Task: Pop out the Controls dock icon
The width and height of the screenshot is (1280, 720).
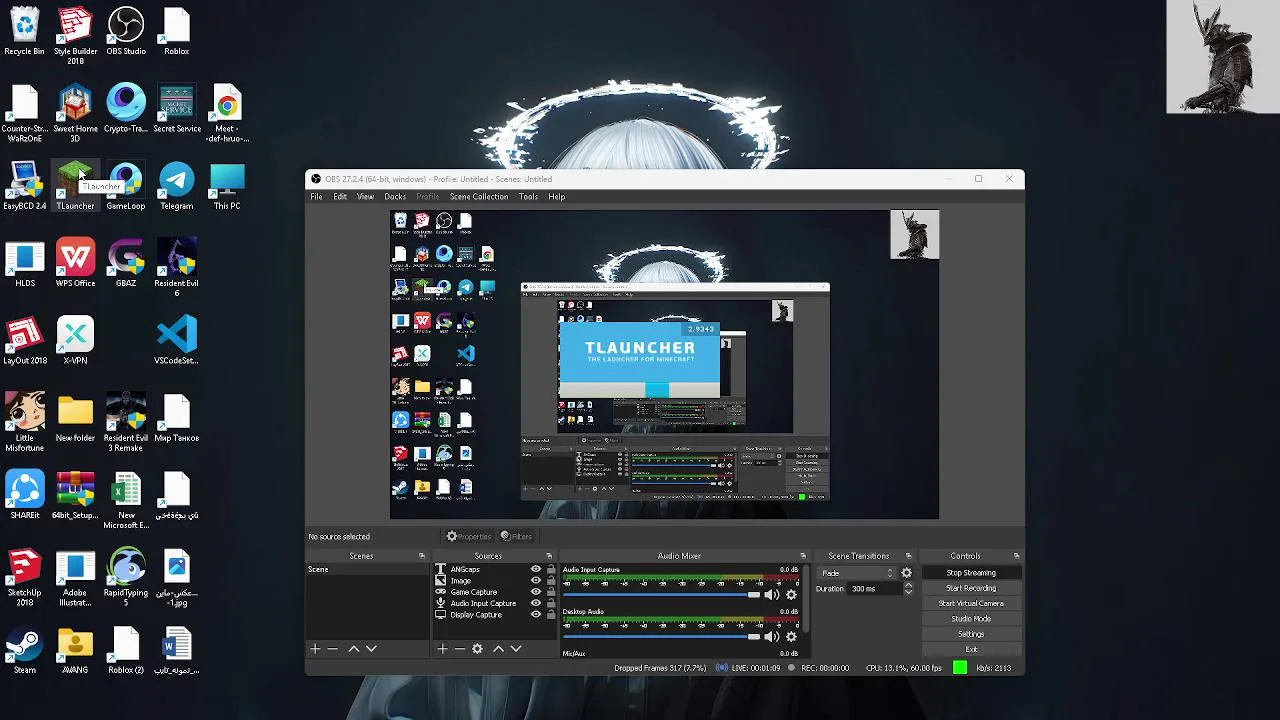Action: pos(1017,556)
